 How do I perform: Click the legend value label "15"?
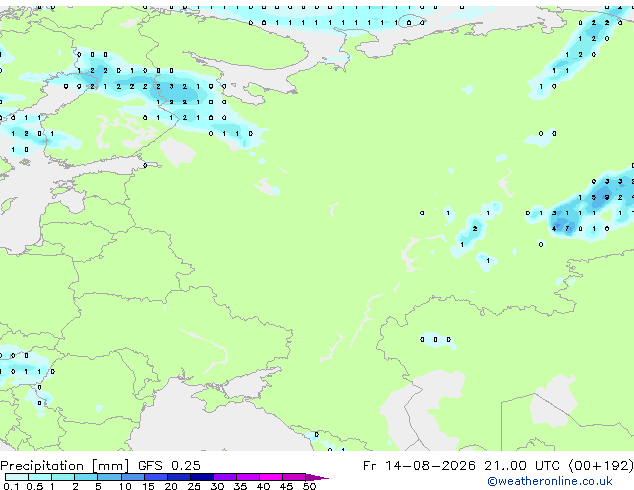148,486
